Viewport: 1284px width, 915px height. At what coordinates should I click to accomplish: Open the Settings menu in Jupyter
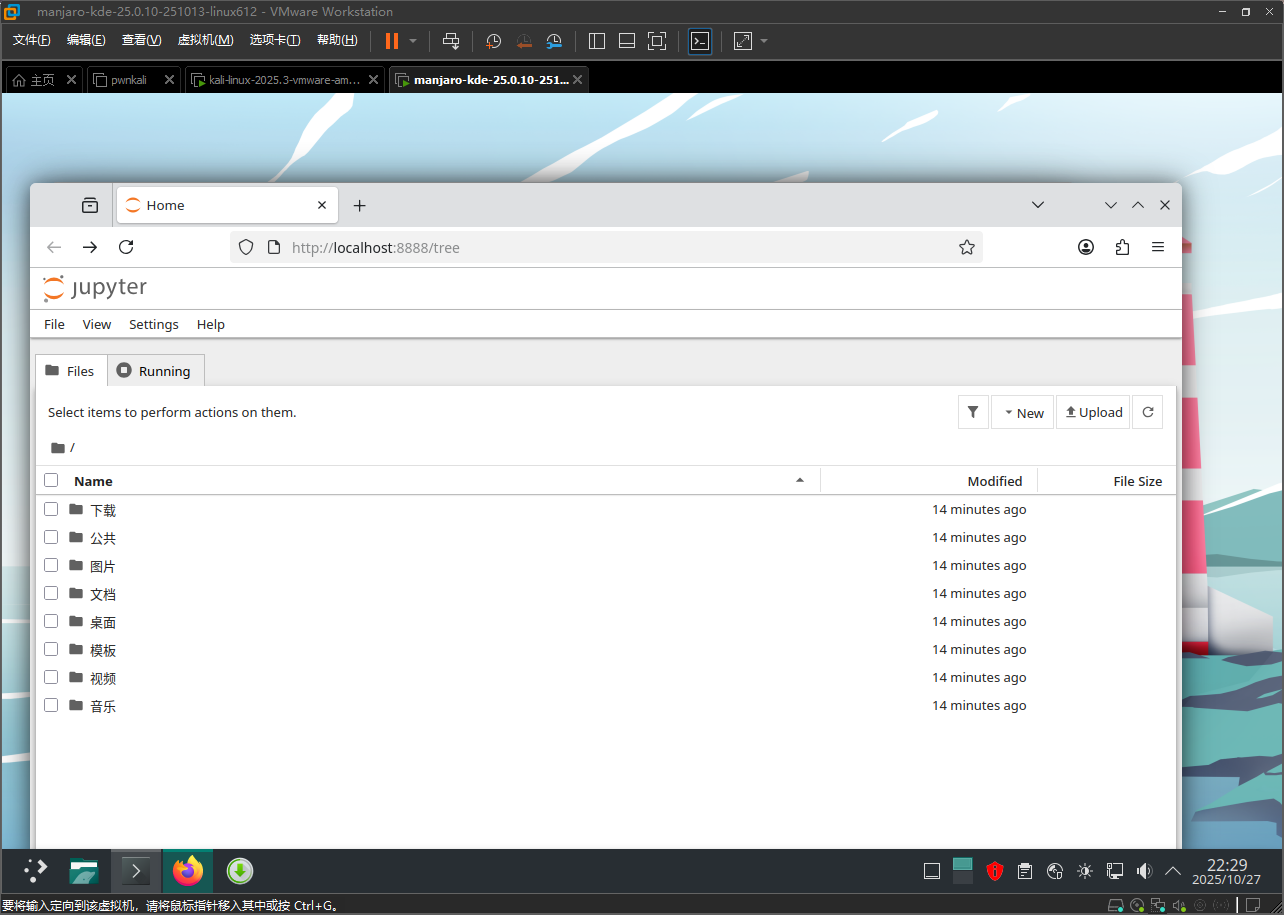(x=153, y=324)
